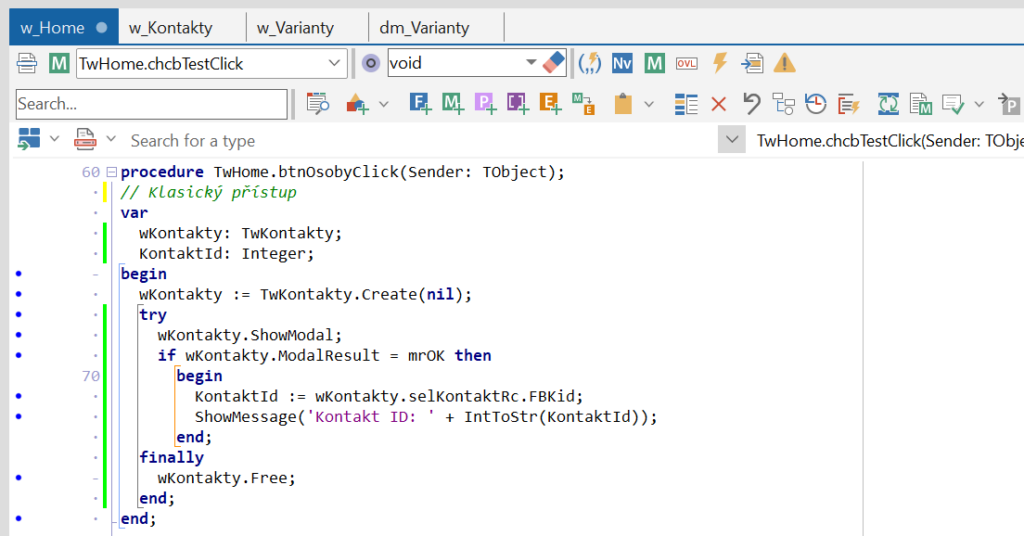Click the add field F+ icon
The width and height of the screenshot is (1024, 536).
tap(421, 103)
